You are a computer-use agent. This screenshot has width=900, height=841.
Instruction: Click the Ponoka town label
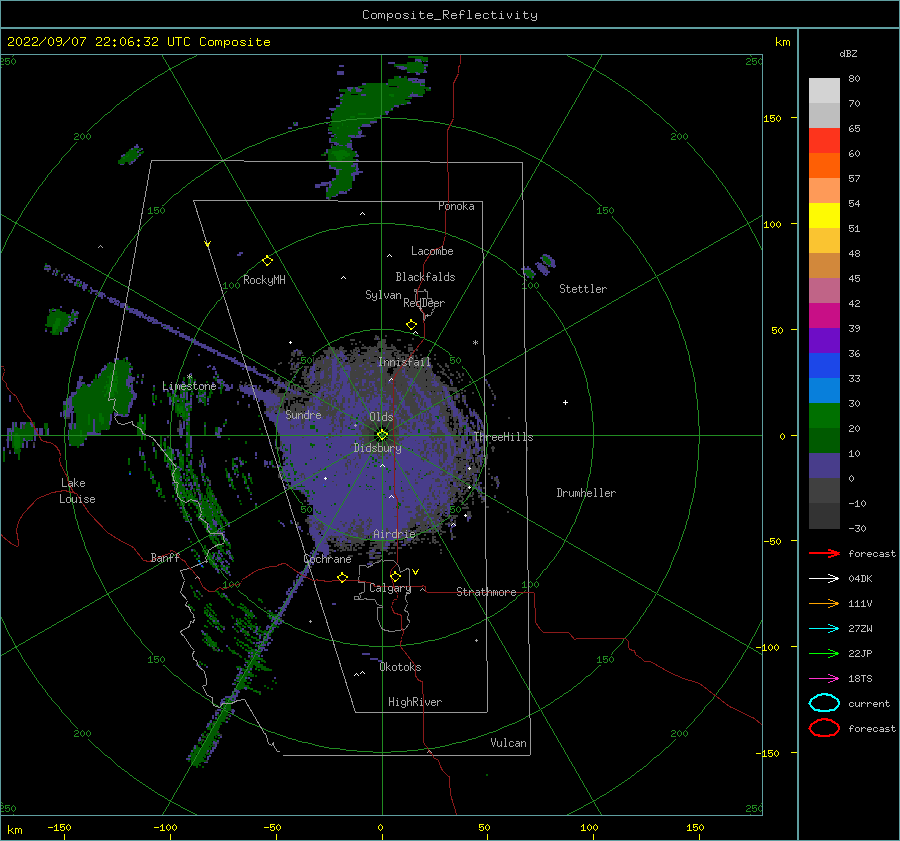[456, 206]
